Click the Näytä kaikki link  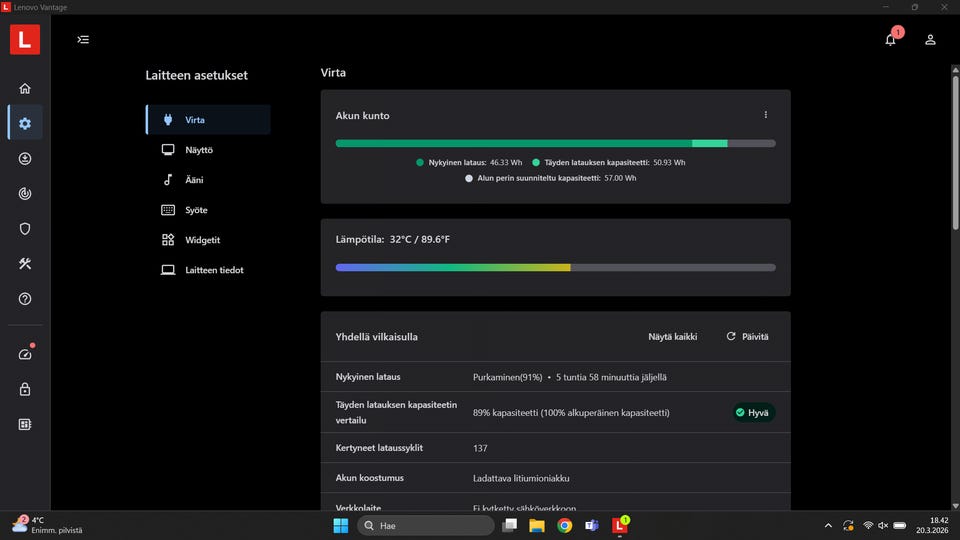coord(672,337)
